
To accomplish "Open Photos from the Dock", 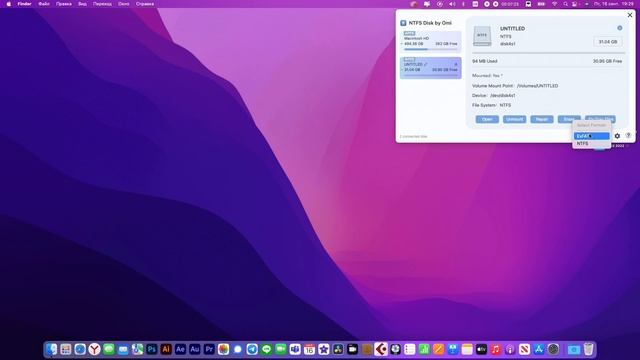I will click(223, 349).
